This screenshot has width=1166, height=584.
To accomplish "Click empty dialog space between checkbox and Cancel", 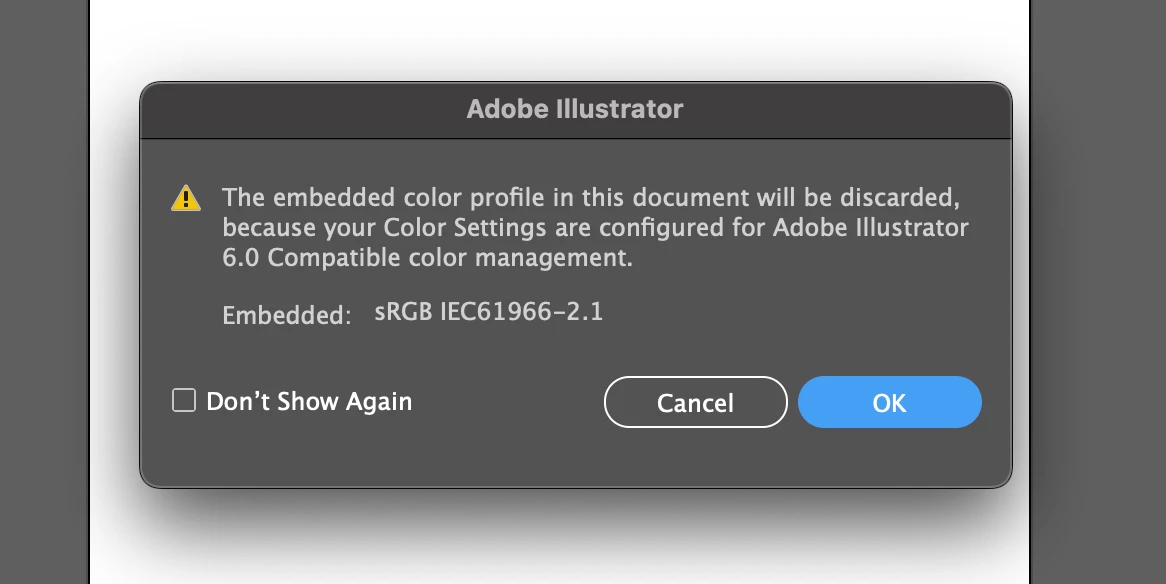I will tap(508, 402).
